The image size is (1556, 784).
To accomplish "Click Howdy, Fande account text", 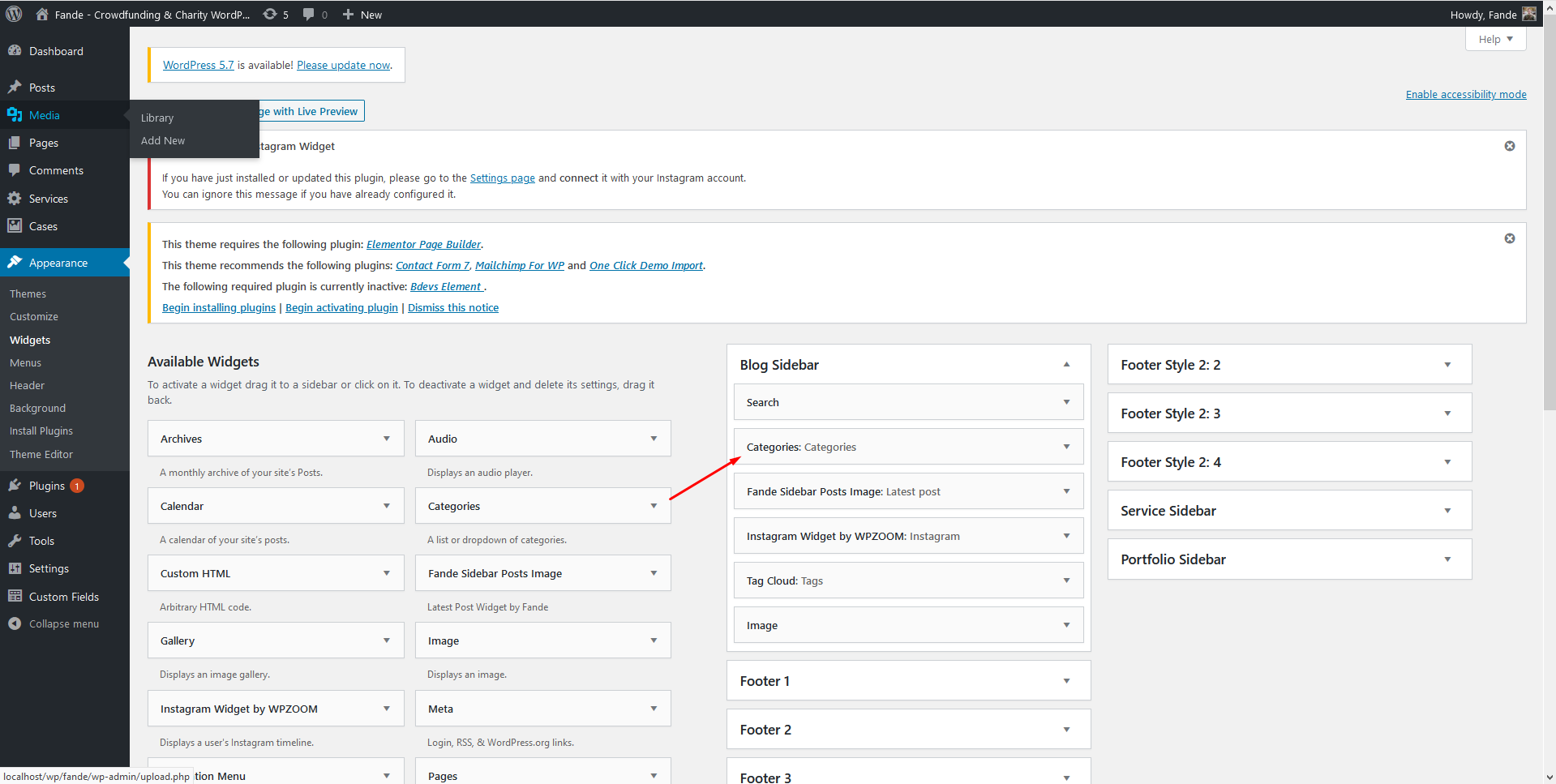I will click(x=1483, y=15).
